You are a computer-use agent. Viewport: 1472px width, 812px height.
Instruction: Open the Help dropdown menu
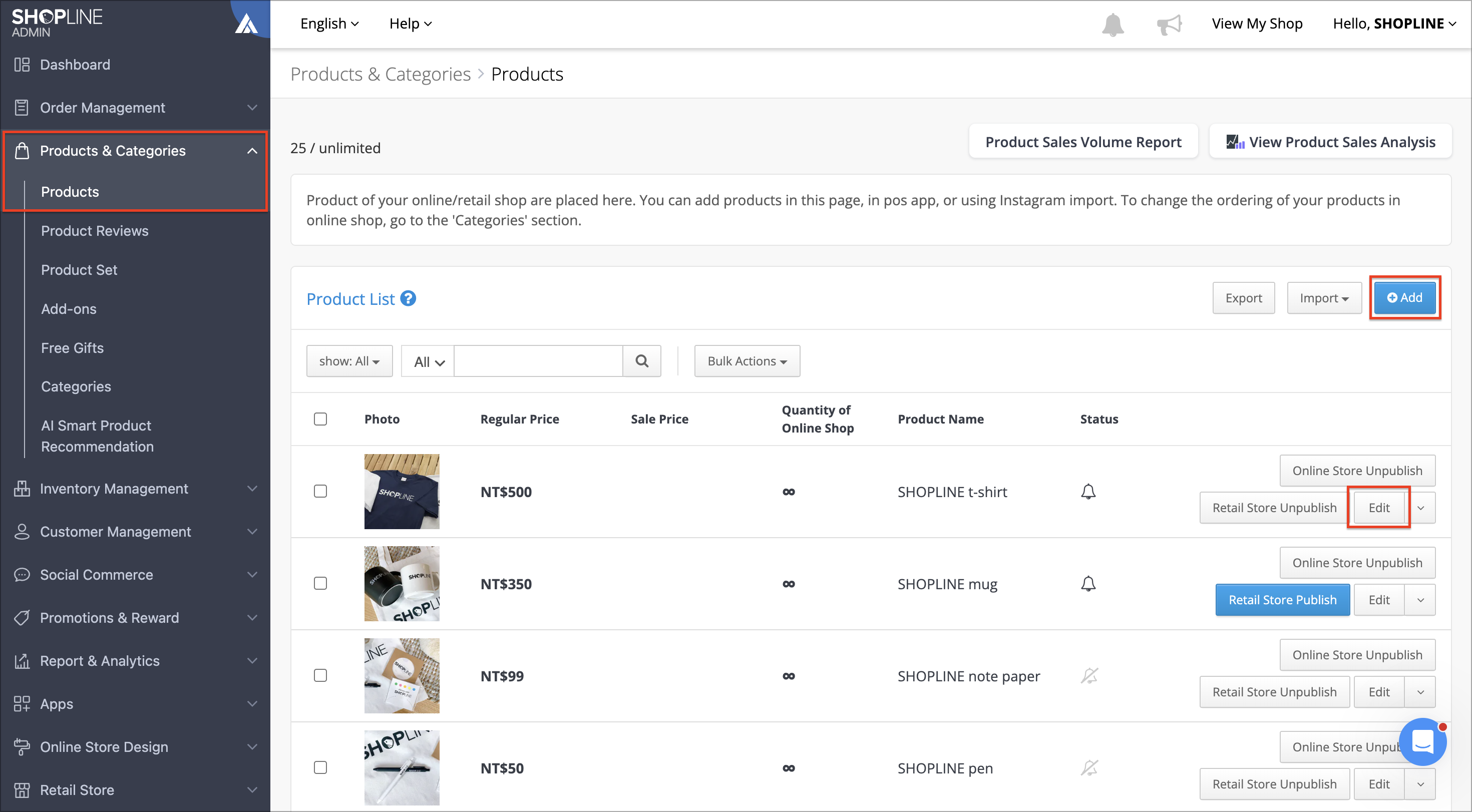coord(410,24)
